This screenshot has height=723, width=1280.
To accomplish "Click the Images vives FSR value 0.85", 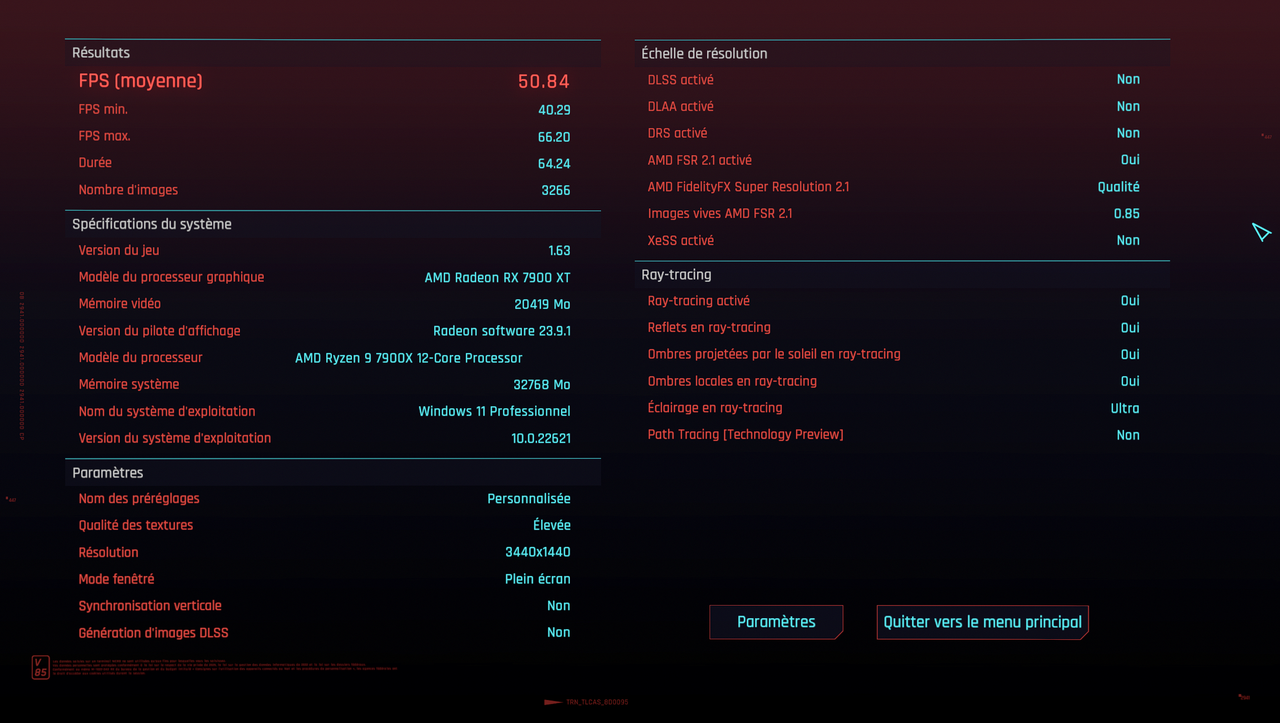I will tap(1127, 213).
